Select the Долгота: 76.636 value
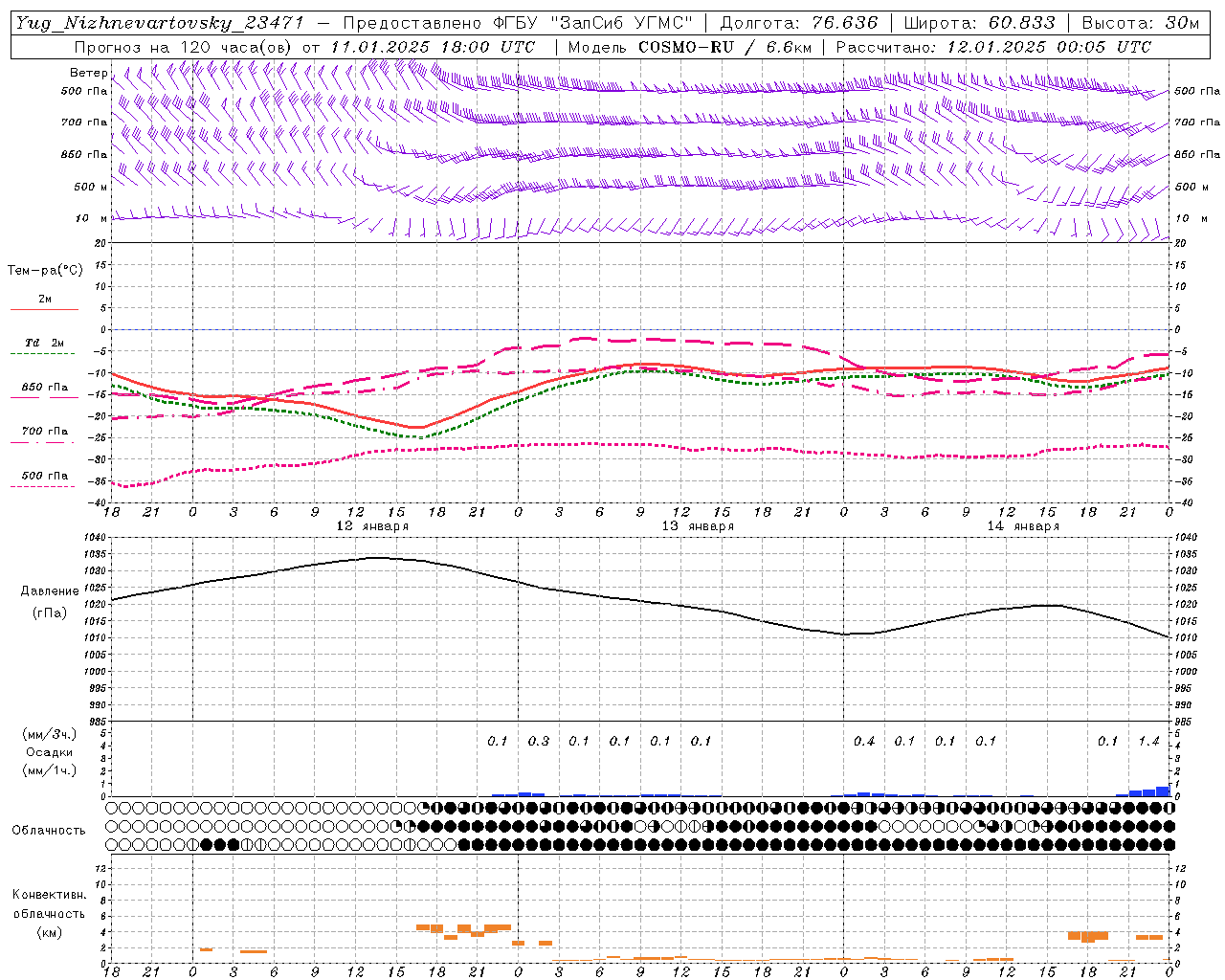The width and height of the screenshot is (1225, 980). pyautogui.click(x=799, y=23)
